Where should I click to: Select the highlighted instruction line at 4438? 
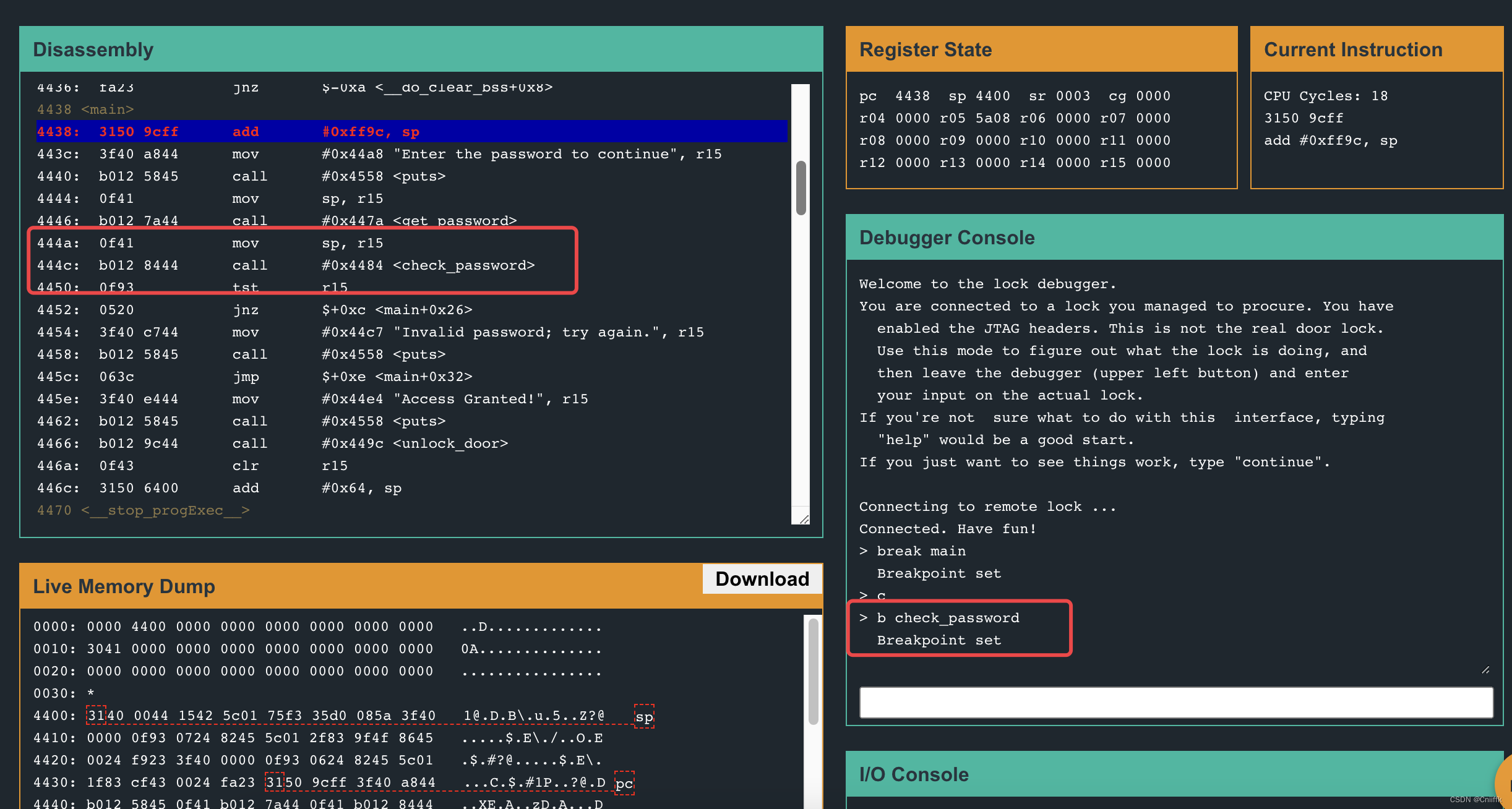tap(411, 132)
